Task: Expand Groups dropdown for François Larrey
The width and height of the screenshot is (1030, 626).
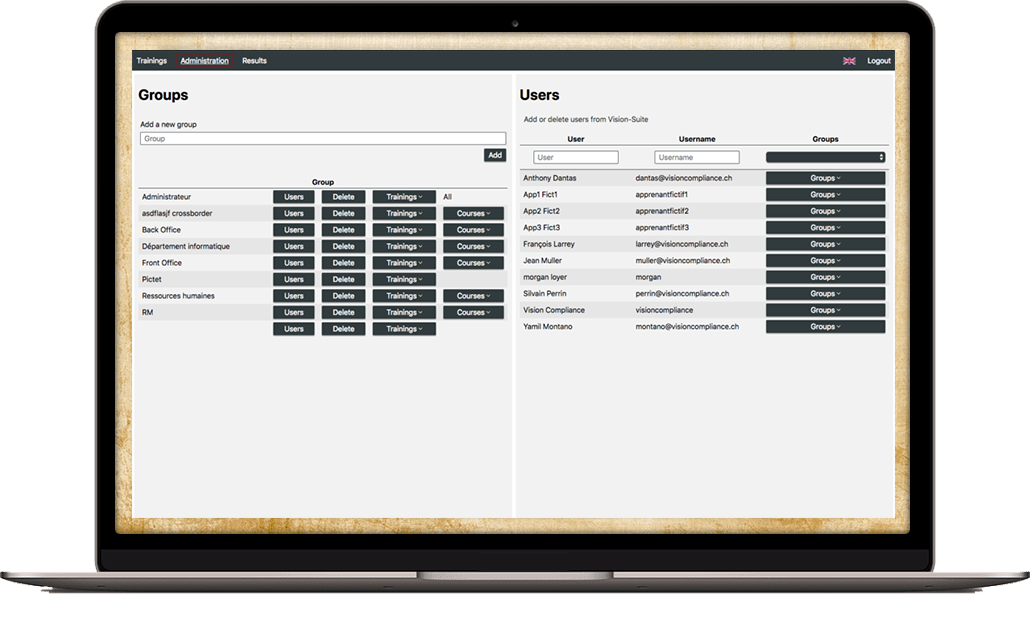Action: tap(825, 244)
